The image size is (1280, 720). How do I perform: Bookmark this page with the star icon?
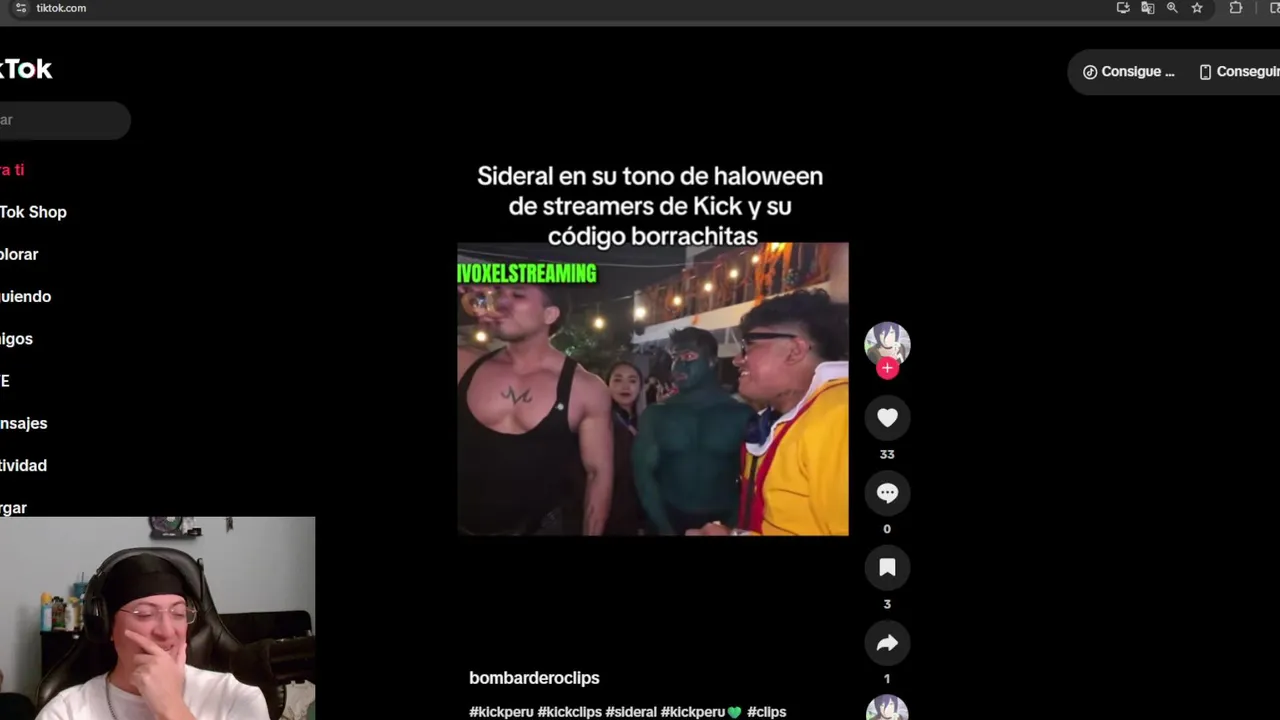[x=1197, y=8]
